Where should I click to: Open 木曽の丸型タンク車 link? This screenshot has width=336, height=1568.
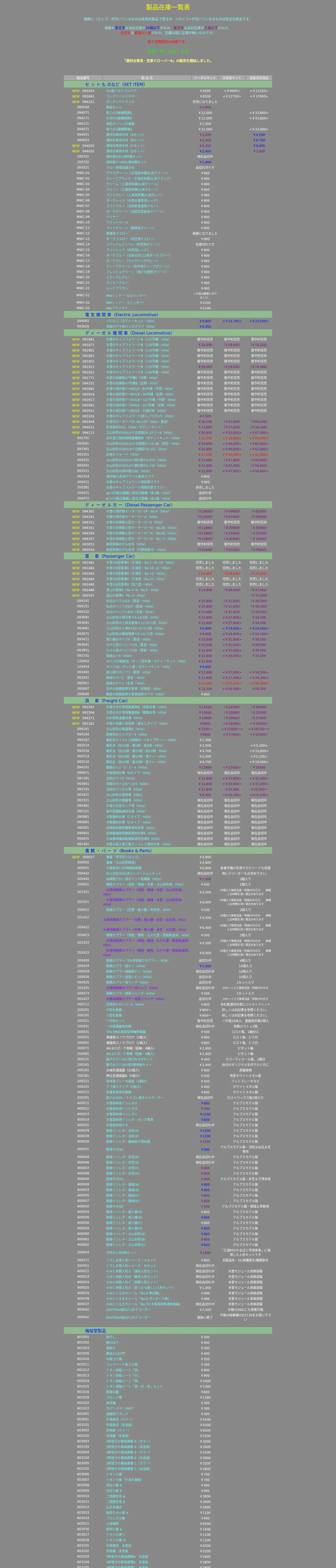126,805
